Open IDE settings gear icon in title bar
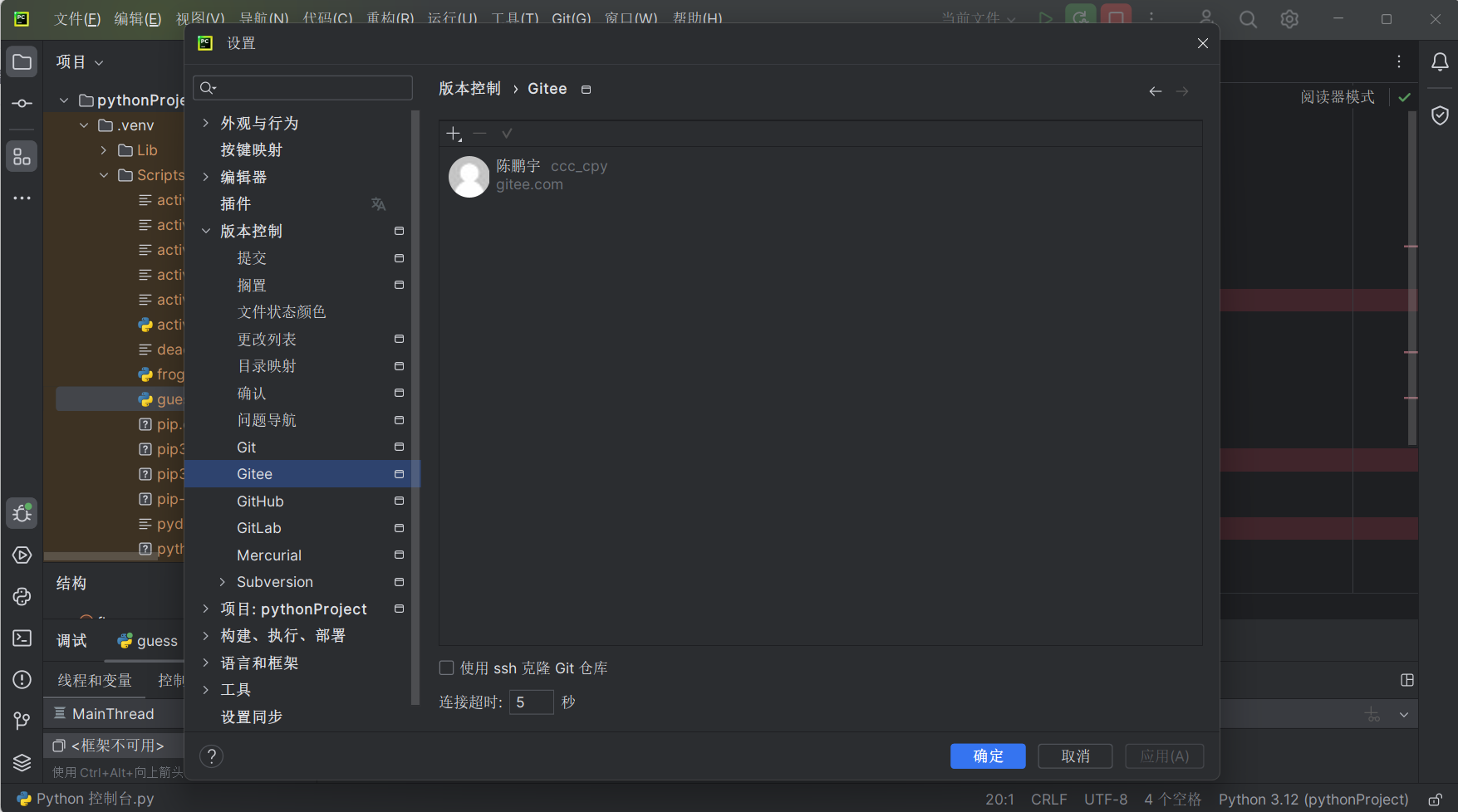The height and width of the screenshot is (812, 1458). 1289,19
